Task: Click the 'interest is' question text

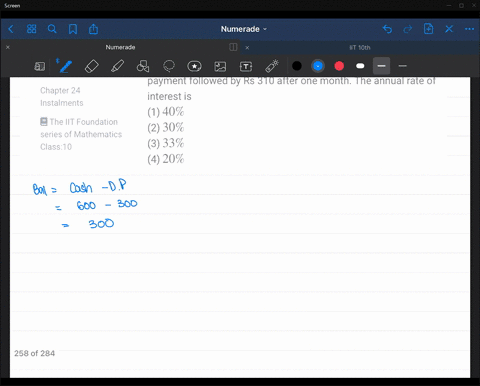Action: (169, 96)
